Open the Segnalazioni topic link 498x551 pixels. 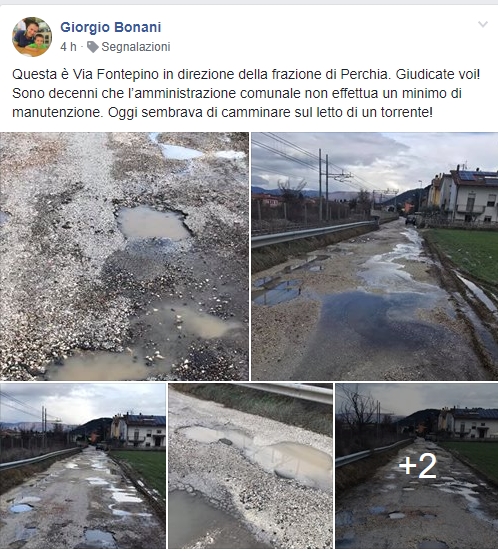(136, 47)
